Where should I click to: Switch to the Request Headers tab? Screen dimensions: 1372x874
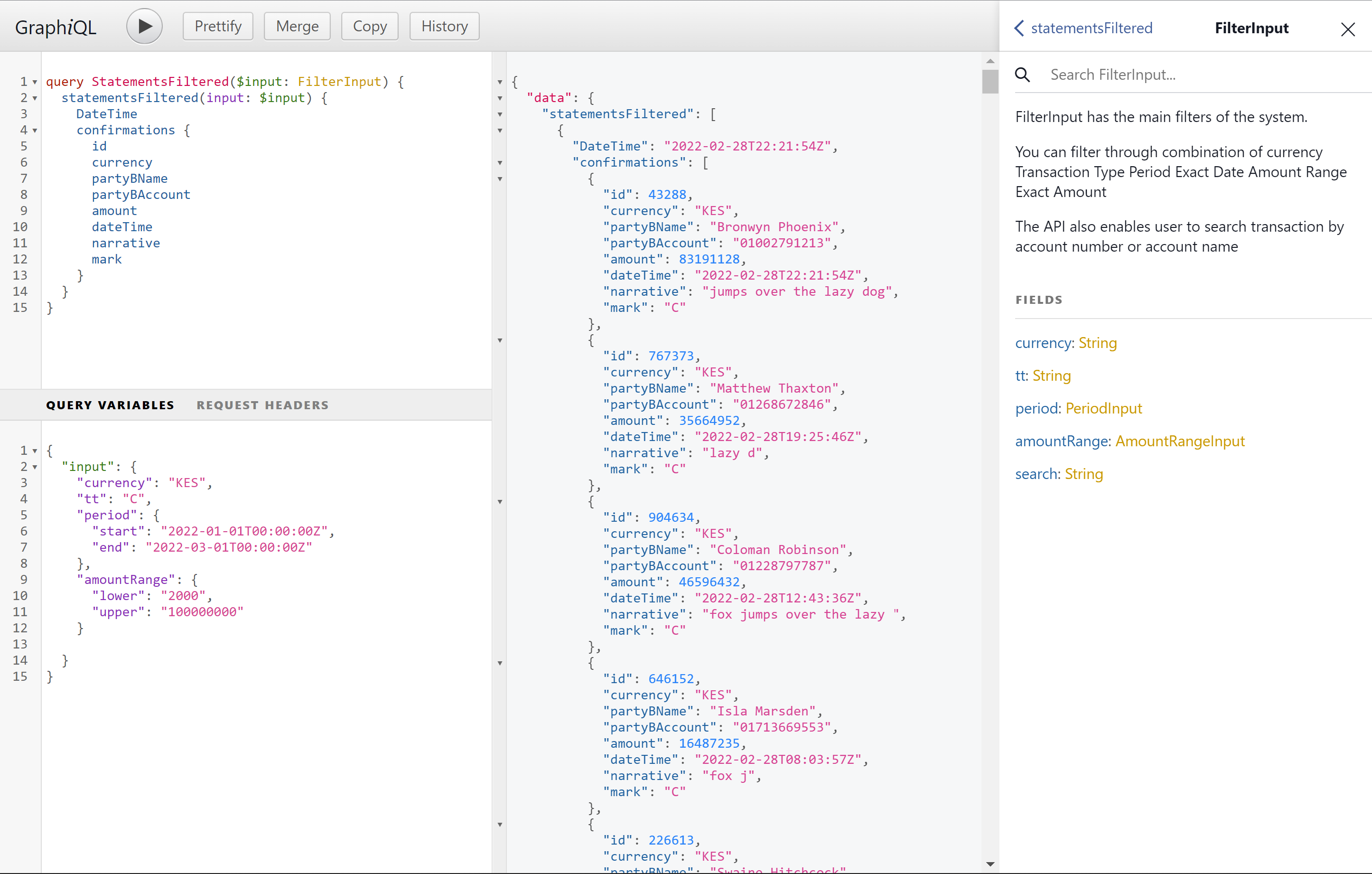pyautogui.click(x=262, y=405)
